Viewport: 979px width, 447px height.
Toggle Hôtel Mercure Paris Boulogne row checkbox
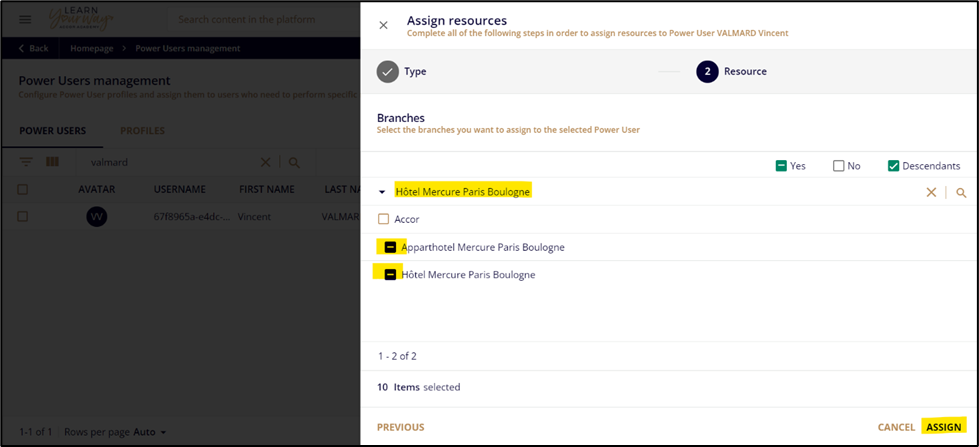[x=390, y=275]
